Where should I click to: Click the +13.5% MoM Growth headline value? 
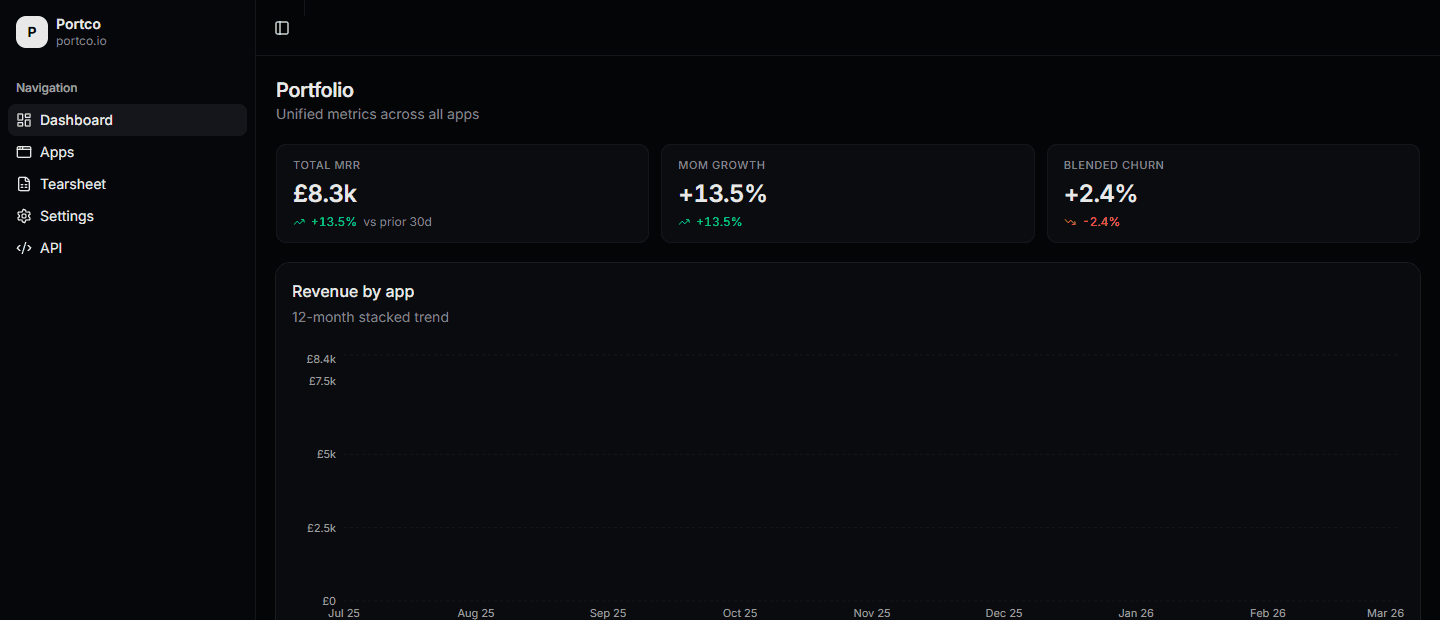[722, 194]
